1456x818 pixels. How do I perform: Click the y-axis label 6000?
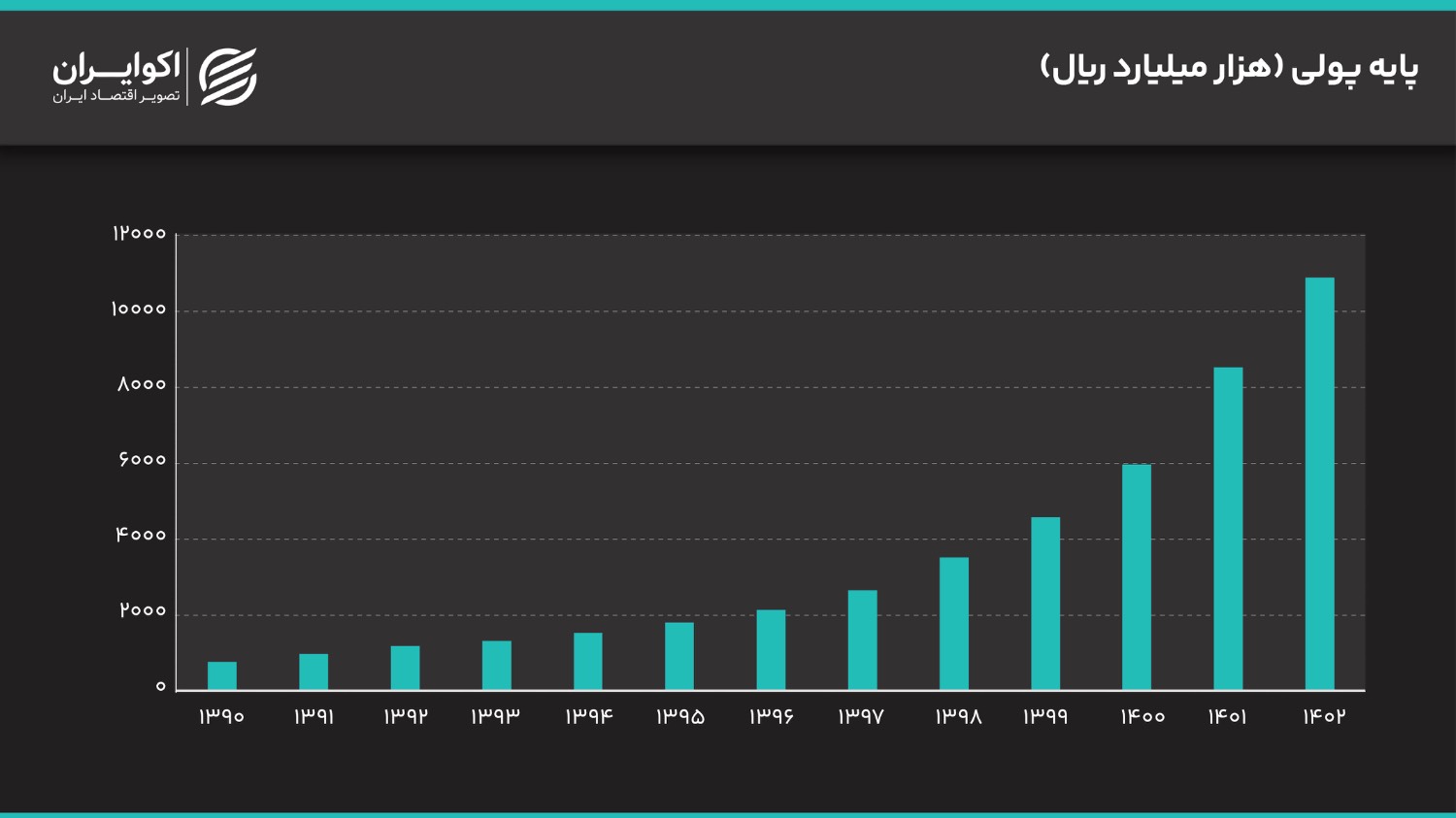pyautogui.click(x=143, y=460)
